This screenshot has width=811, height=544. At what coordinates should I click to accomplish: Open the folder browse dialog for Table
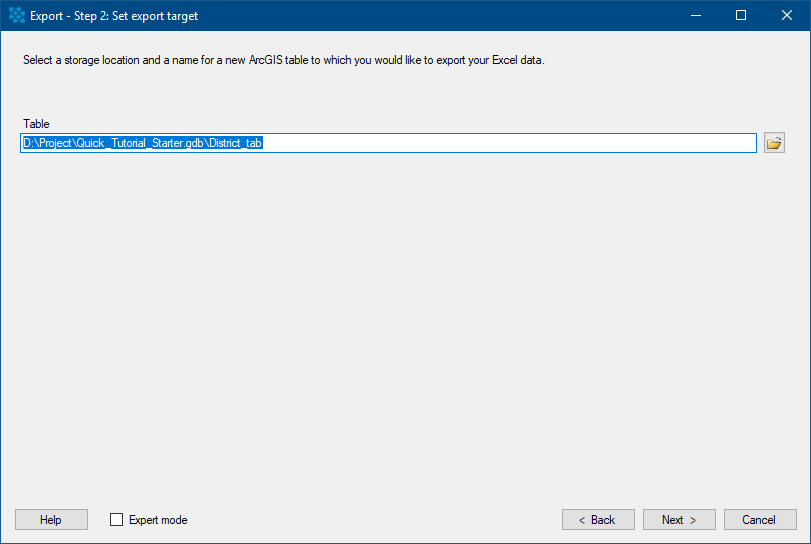tap(774, 143)
